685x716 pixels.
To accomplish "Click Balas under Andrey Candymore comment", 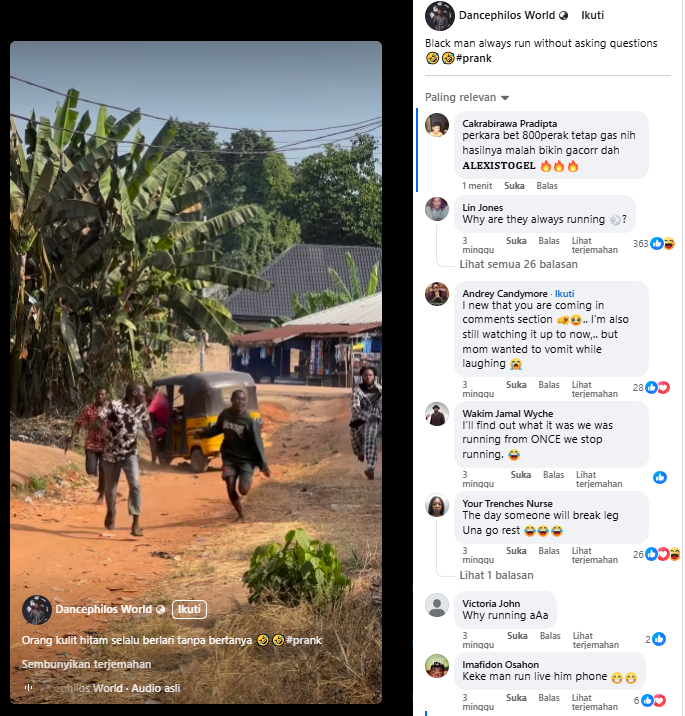I will (x=548, y=385).
